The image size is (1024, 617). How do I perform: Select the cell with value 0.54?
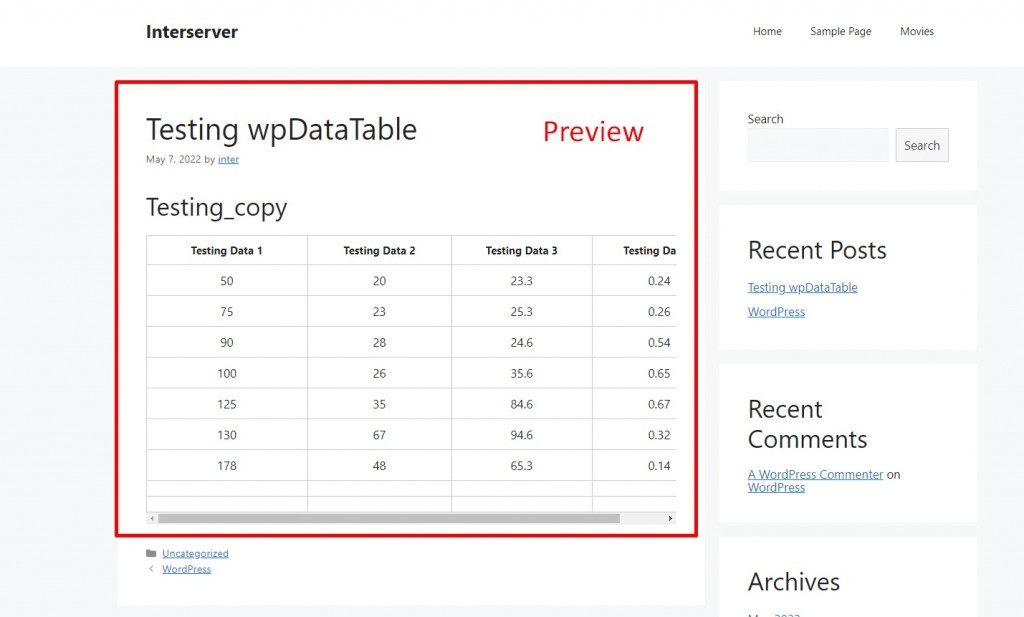[635, 342]
